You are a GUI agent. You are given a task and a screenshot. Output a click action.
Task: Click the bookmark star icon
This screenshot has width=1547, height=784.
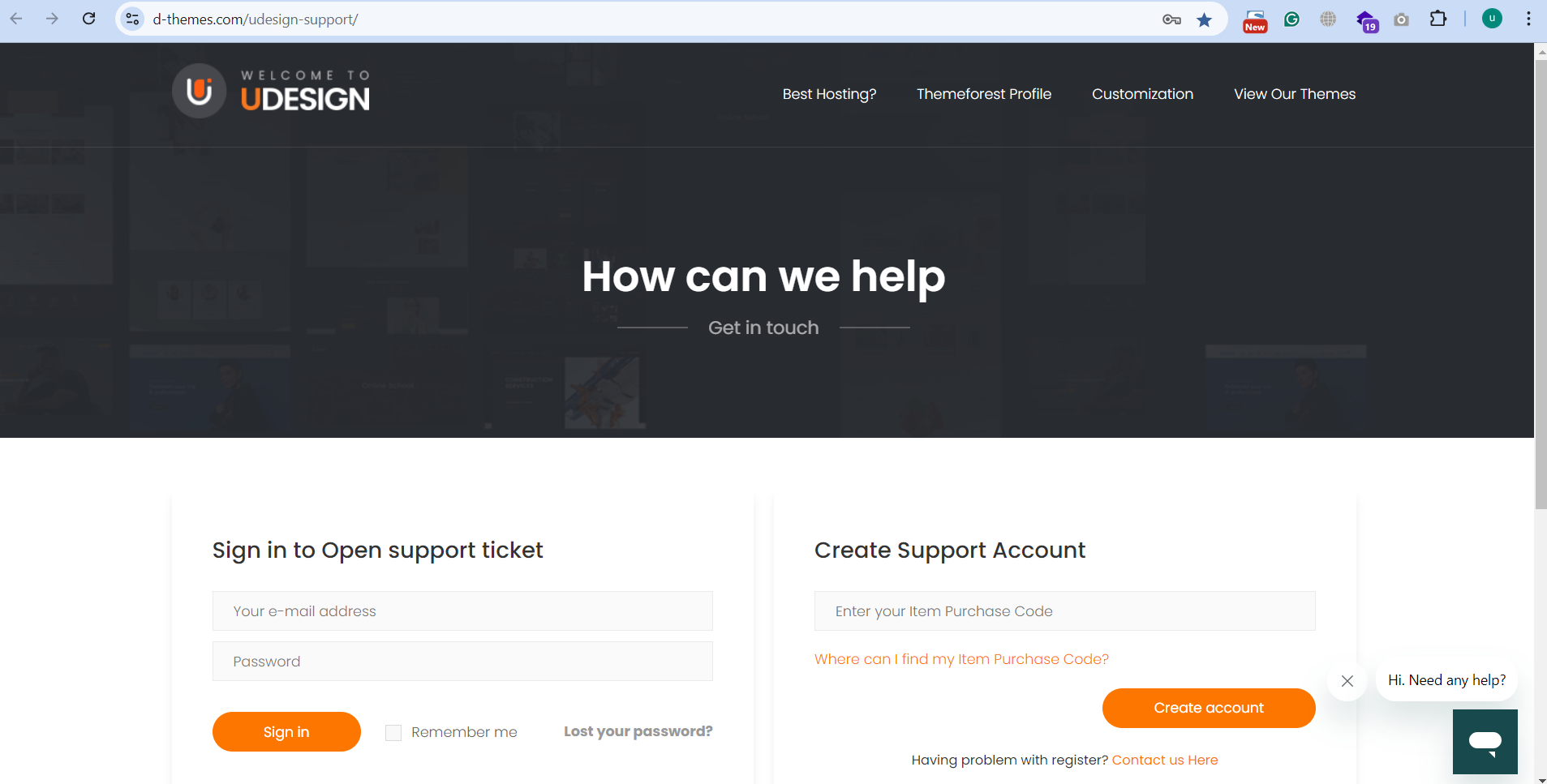coord(1205,19)
